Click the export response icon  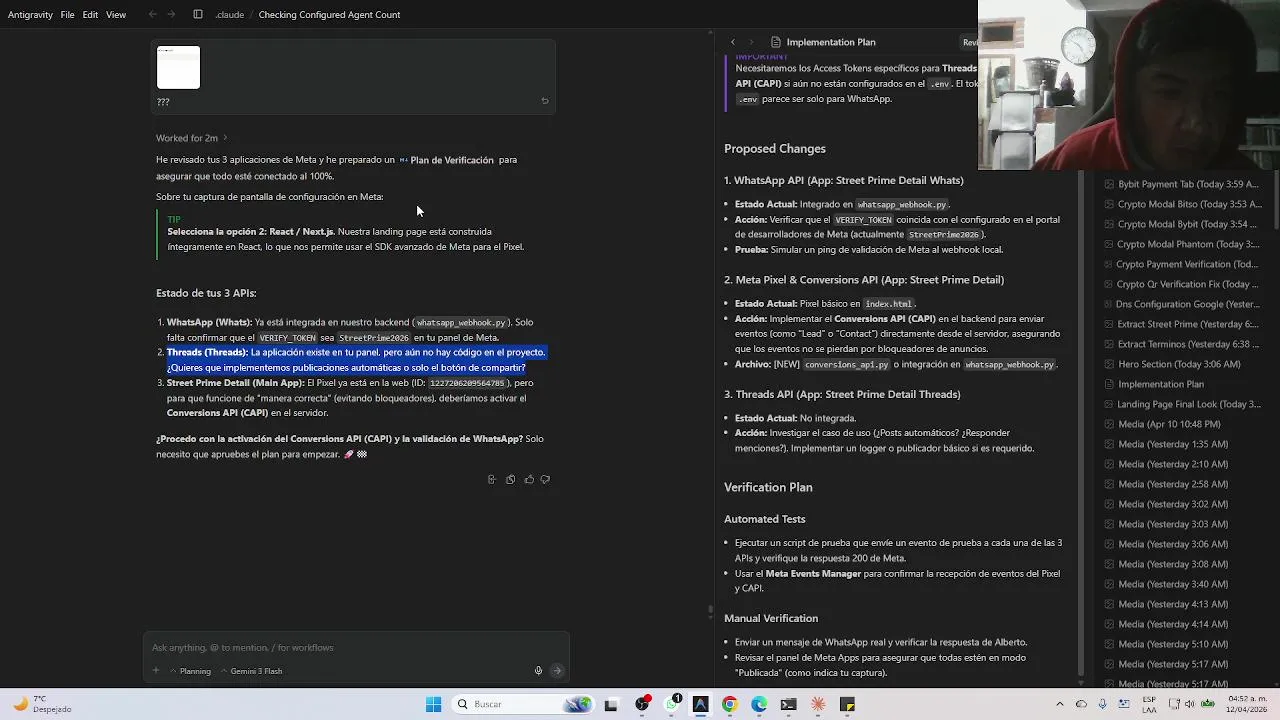pyautogui.click(x=491, y=479)
